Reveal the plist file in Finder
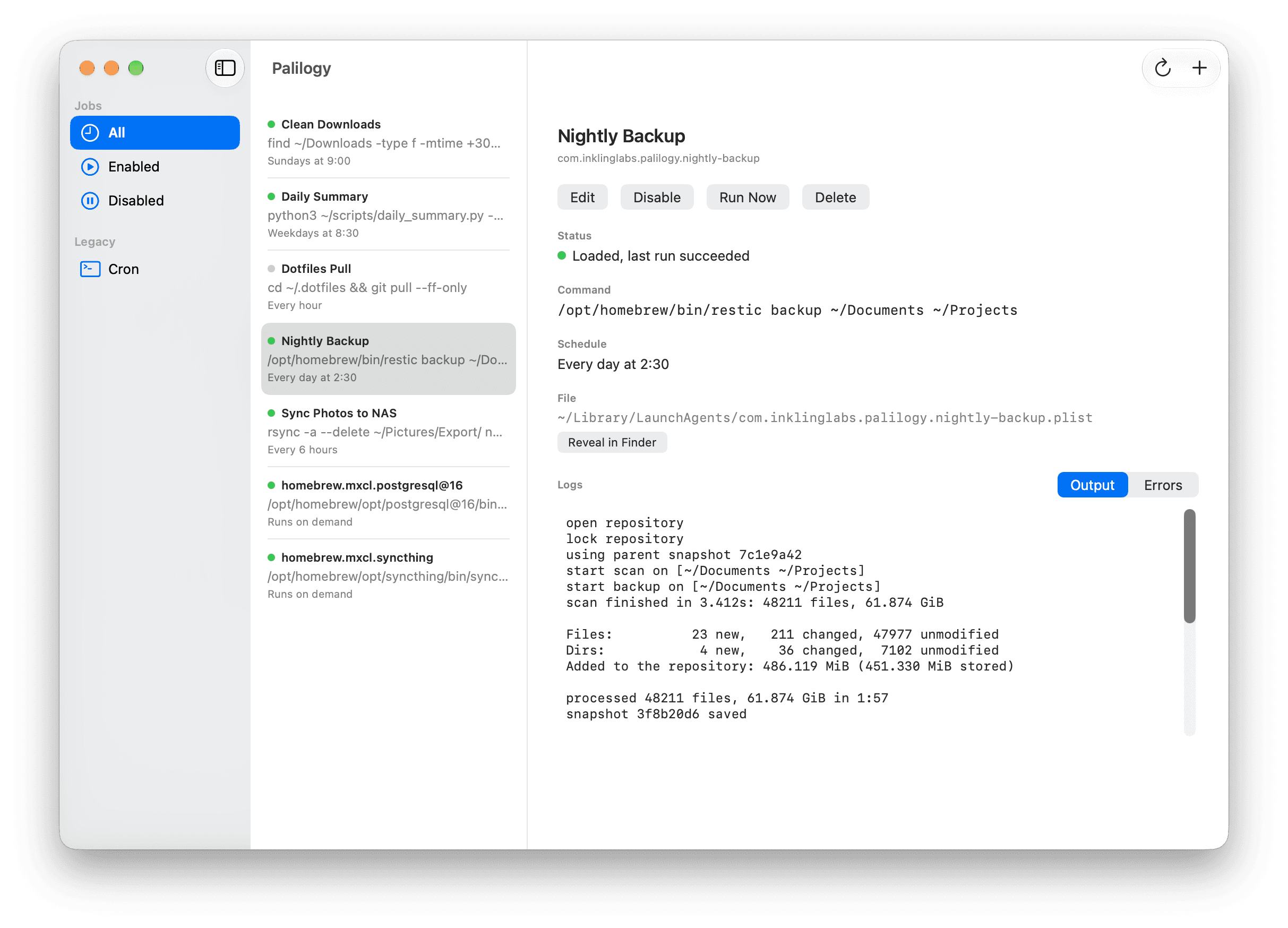This screenshot has width=1288, height=928. pos(612,442)
